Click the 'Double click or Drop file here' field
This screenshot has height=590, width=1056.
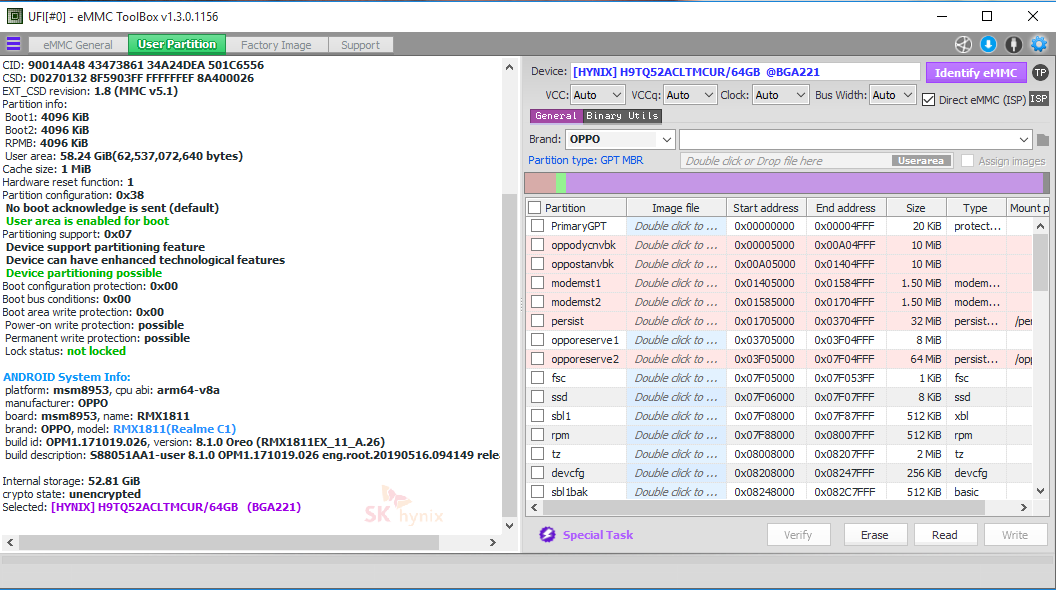(785, 161)
